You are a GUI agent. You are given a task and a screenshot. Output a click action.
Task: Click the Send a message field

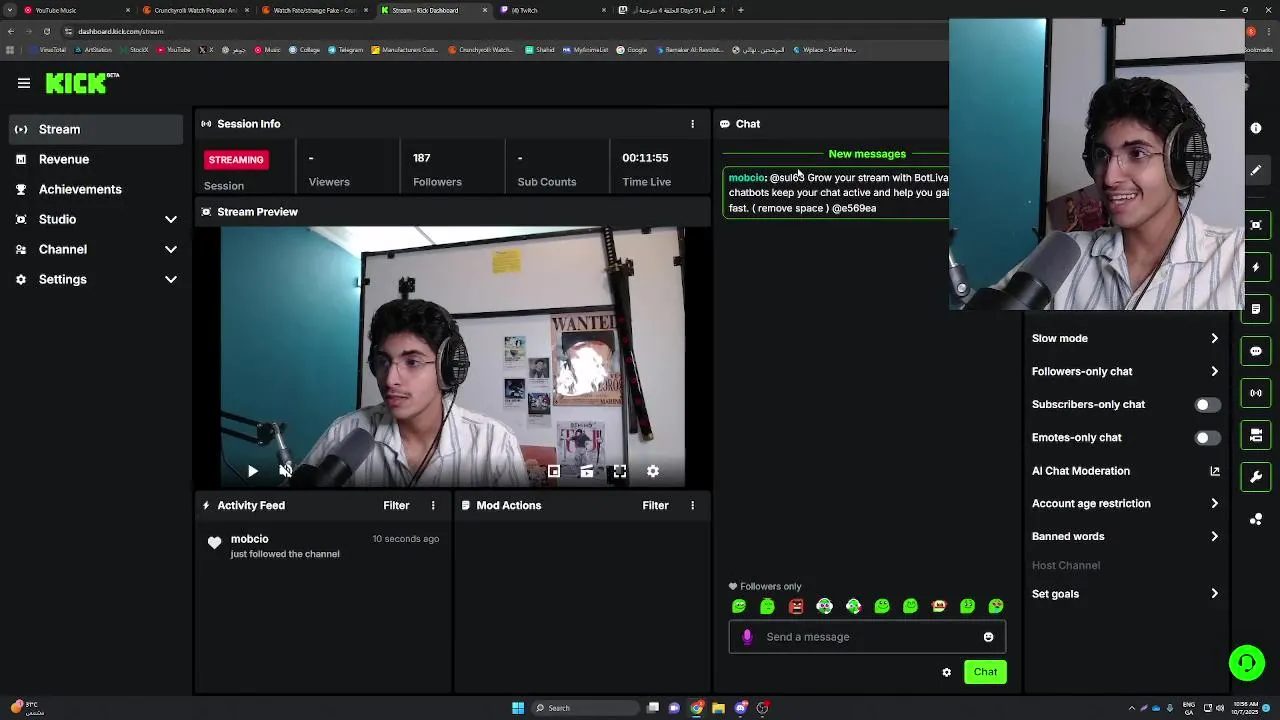tap(867, 637)
